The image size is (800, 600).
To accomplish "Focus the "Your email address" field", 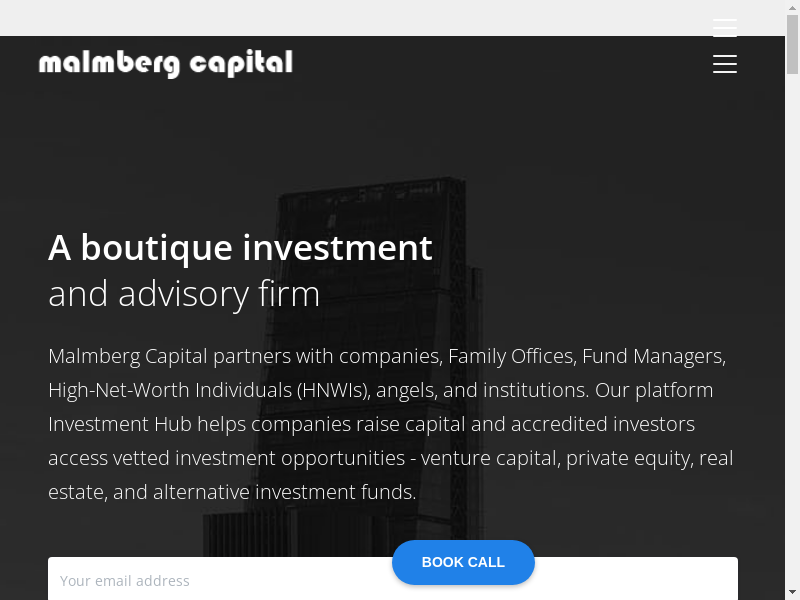I will [x=220, y=581].
